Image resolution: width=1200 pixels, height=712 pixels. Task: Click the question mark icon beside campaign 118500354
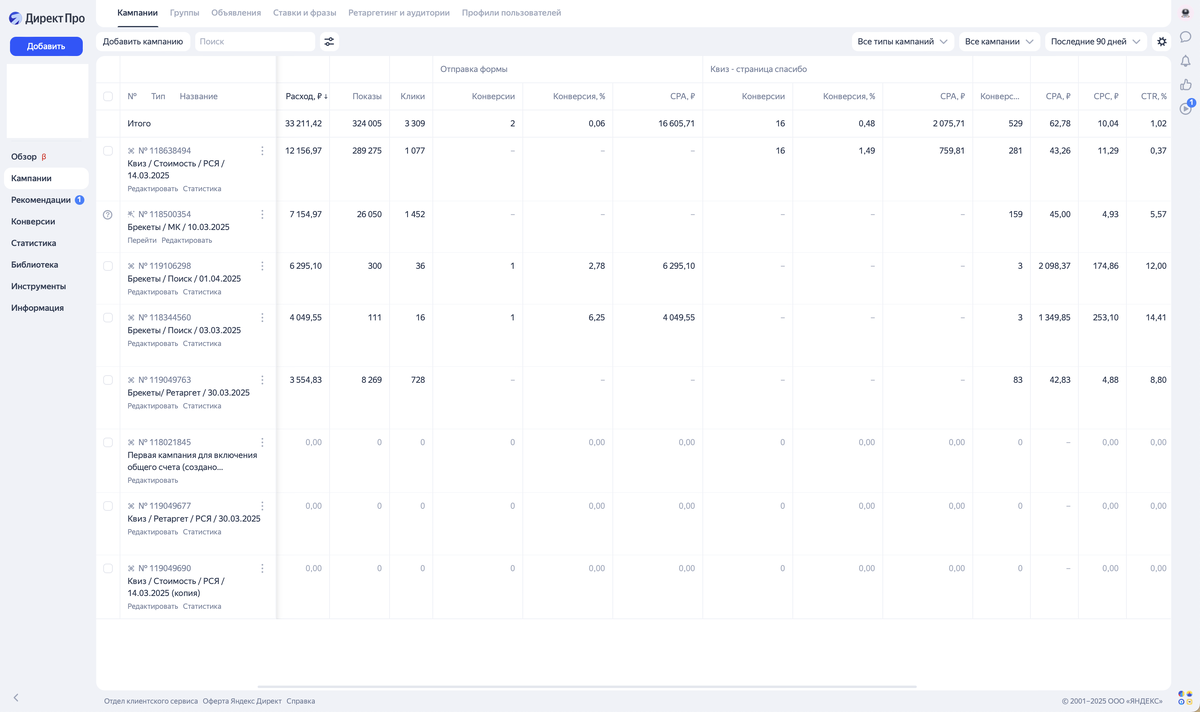pos(108,215)
